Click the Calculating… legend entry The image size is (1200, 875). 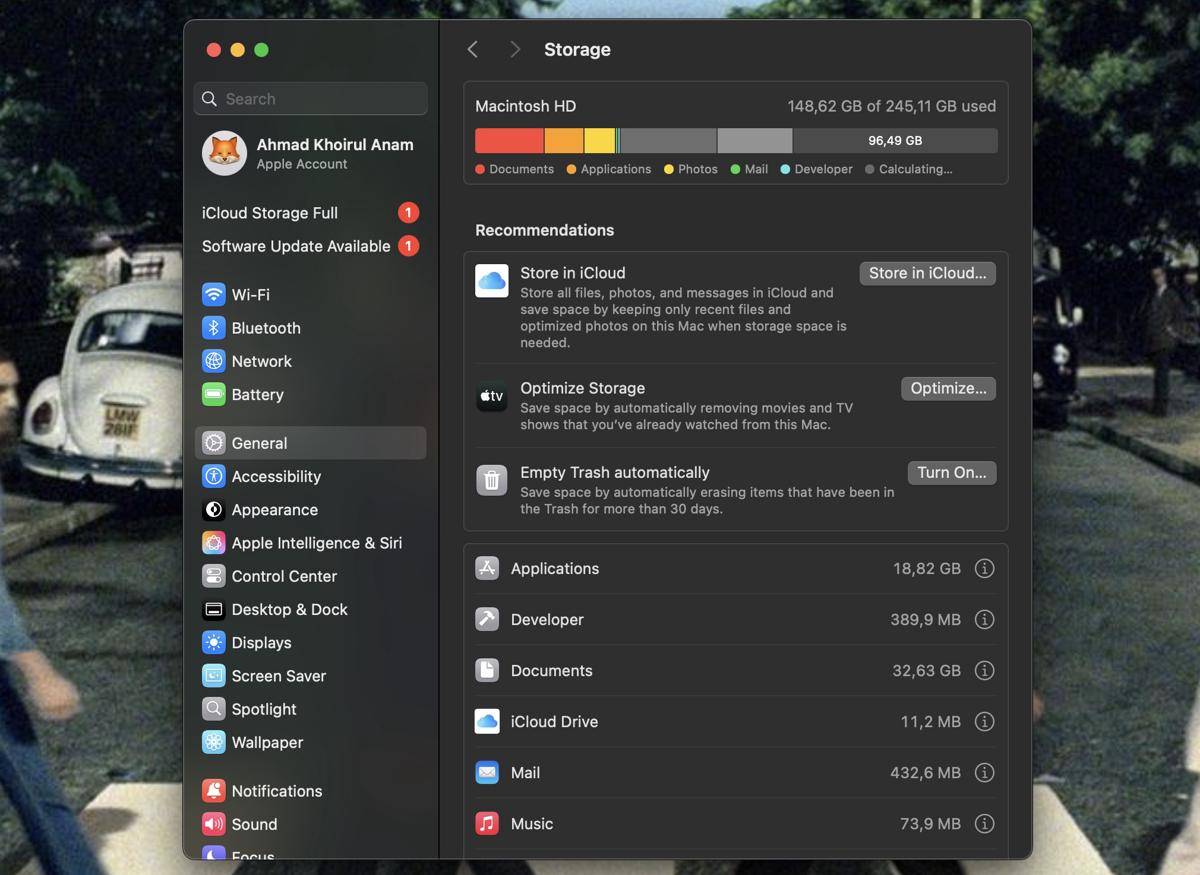[x=909, y=169]
